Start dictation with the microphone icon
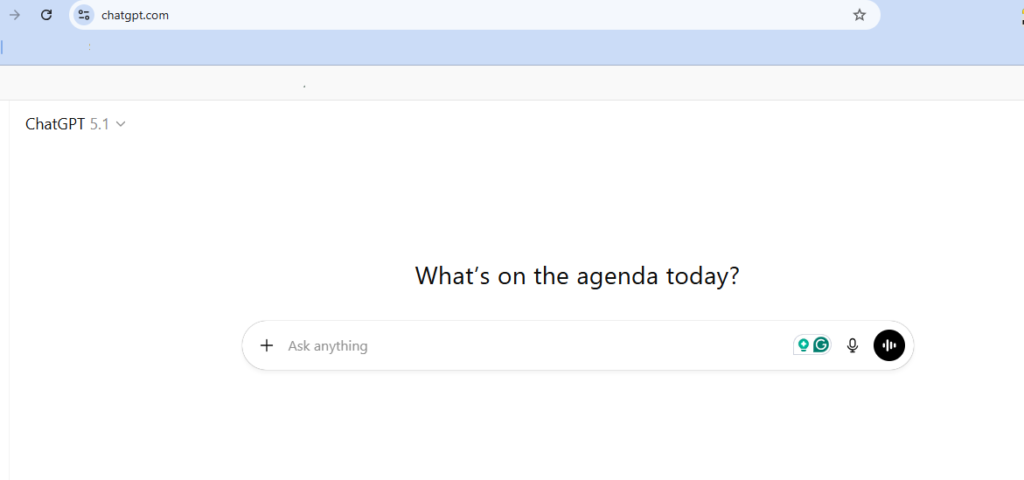This screenshot has width=1024, height=480. click(852, 346)
